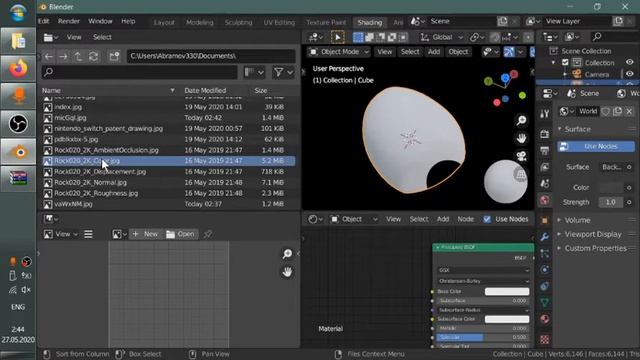Open WinRAR from the taskbar
This screenshot has width=640, height=360.
tap(18, 179)
